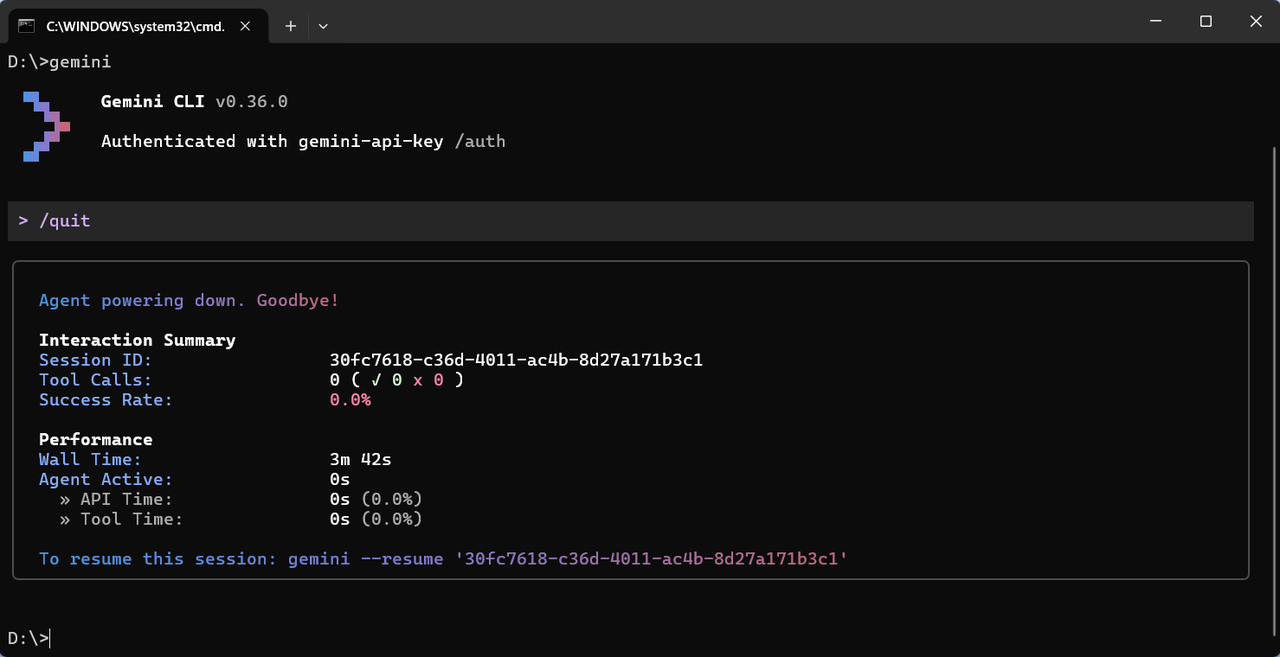Click the version text v0.36.0
The height and width of the screenshot is (657, 1280).
pyautogui.click(x=251, y=102)
